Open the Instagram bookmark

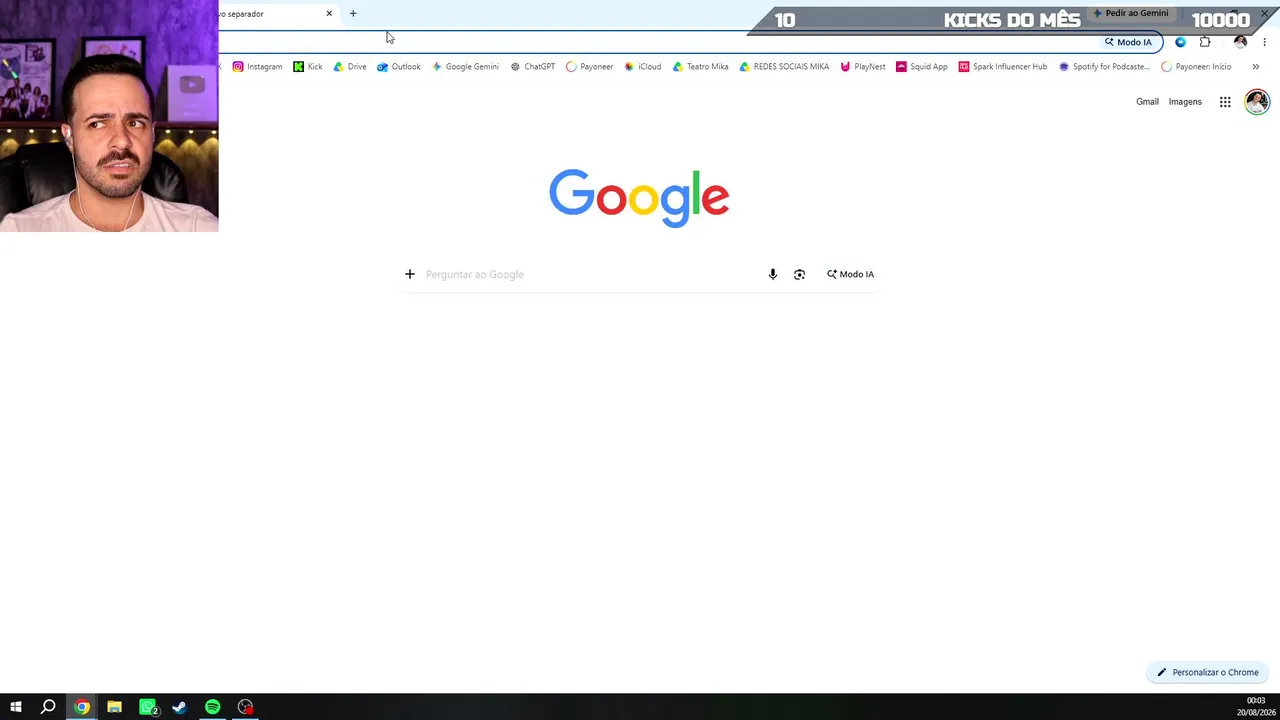257,67
